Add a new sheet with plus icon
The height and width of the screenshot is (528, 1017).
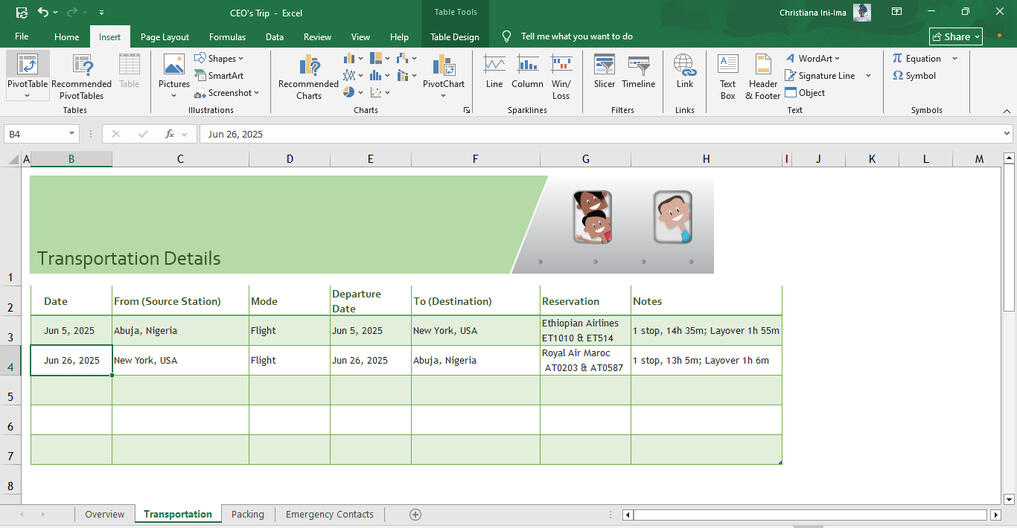pyautogui.click(x=415, y=514)
